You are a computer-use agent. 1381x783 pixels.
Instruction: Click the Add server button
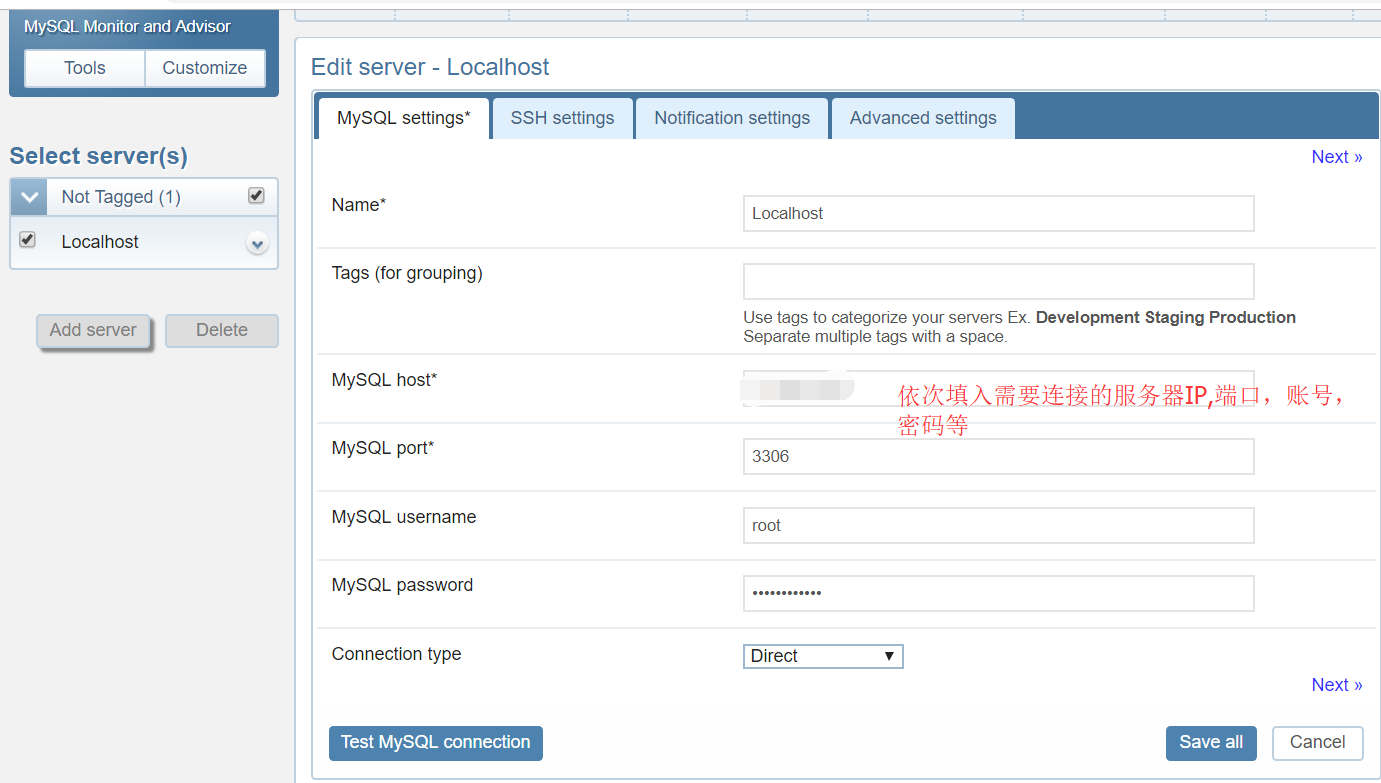[92, 330]
